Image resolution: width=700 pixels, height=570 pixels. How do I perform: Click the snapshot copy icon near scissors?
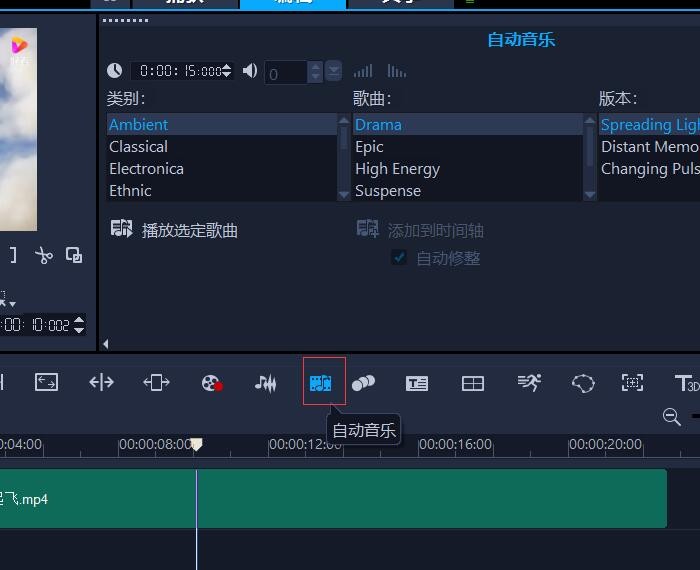click(x=74, y=255)
